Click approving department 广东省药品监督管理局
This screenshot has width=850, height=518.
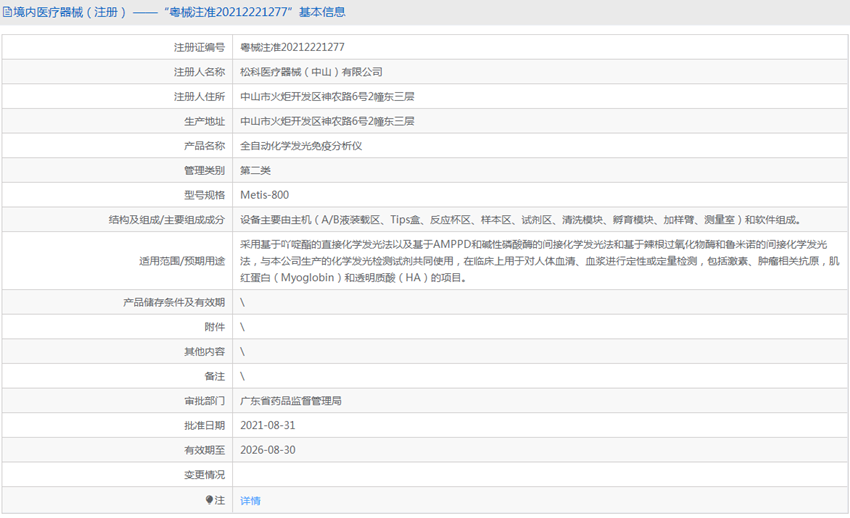click(291, 401)
